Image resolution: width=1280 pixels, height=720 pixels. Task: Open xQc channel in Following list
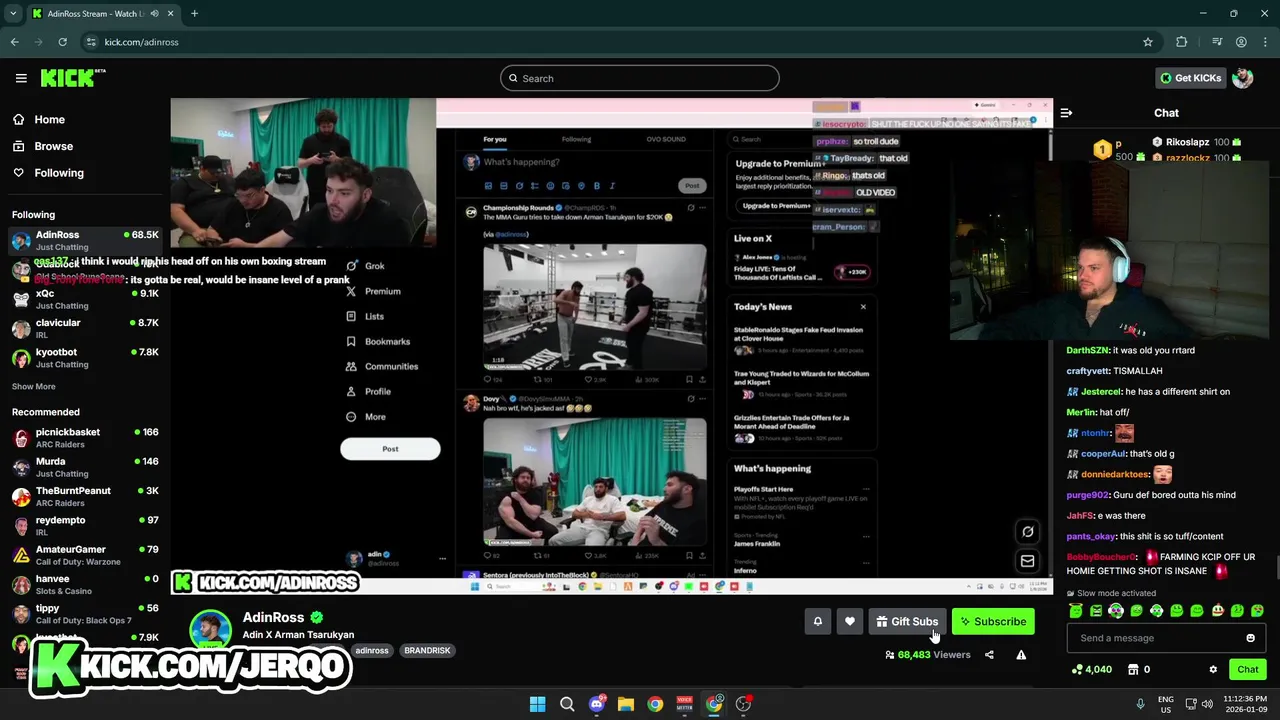coord(85,299)
